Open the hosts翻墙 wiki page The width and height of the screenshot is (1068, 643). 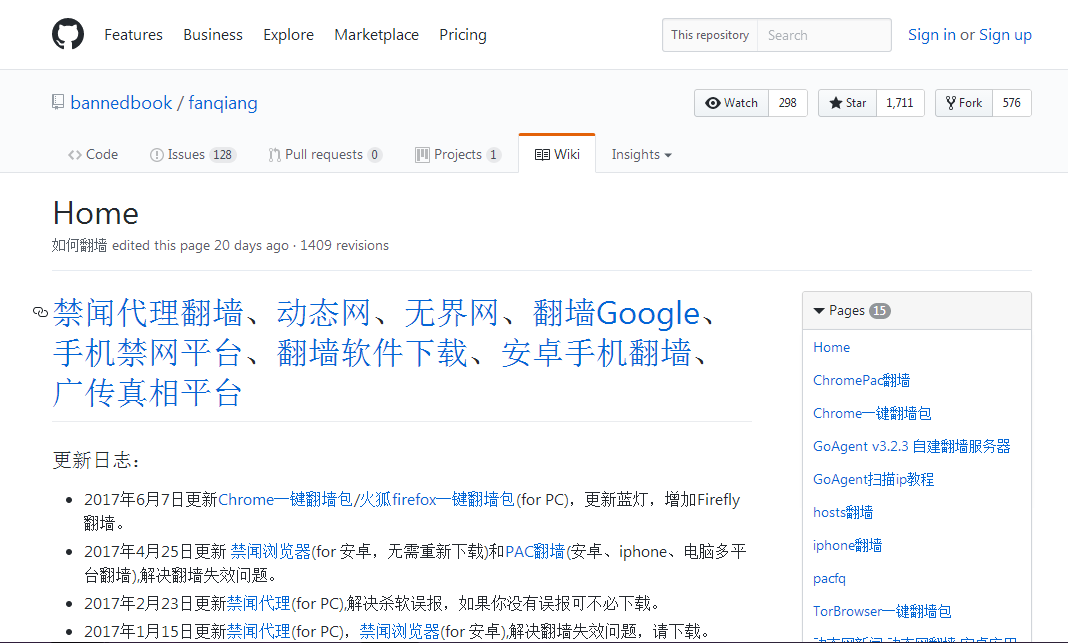tap(843, 512)
